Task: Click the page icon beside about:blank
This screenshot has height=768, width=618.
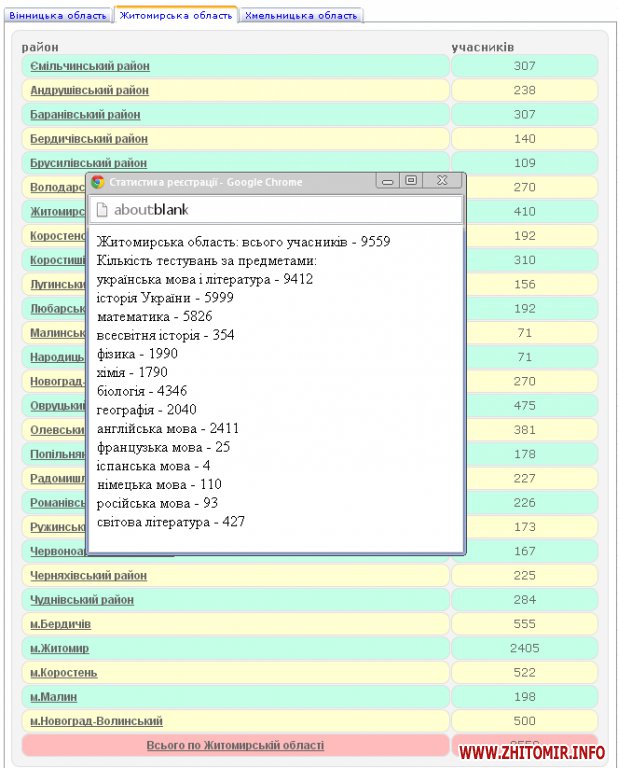Action: 101,210
